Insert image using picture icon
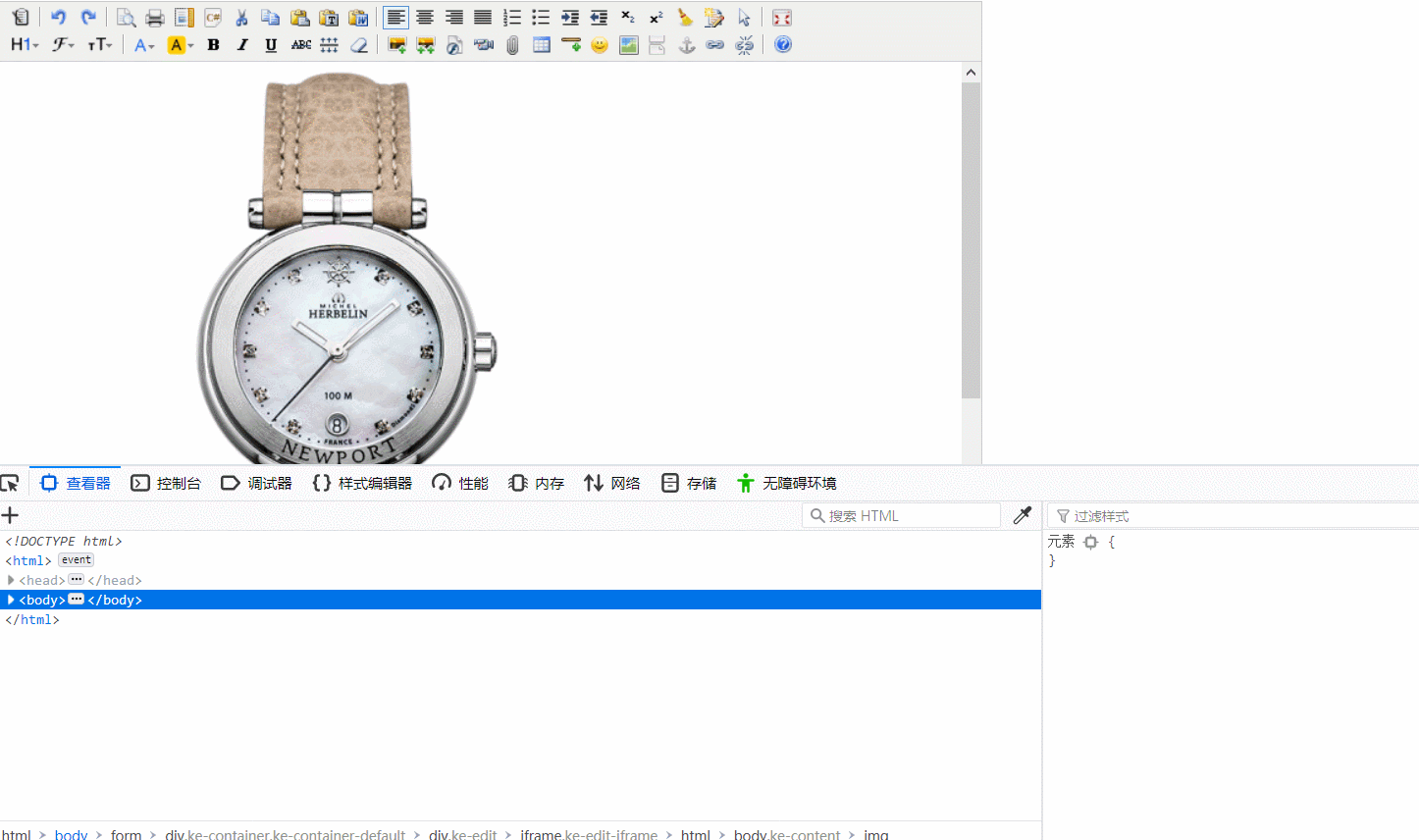The height and width of the screenshot is (840, 1419). [x=397, y=45]
